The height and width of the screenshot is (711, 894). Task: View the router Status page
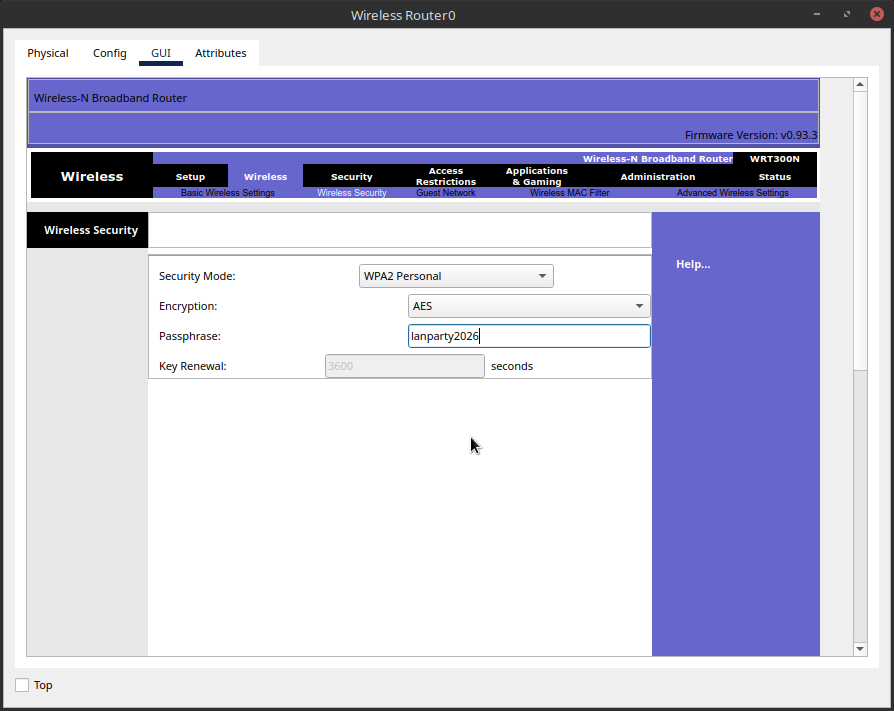tap(774, 177)
